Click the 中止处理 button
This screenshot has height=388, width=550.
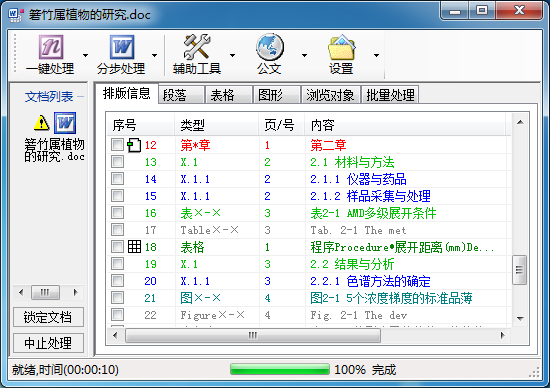pos(48,343)
